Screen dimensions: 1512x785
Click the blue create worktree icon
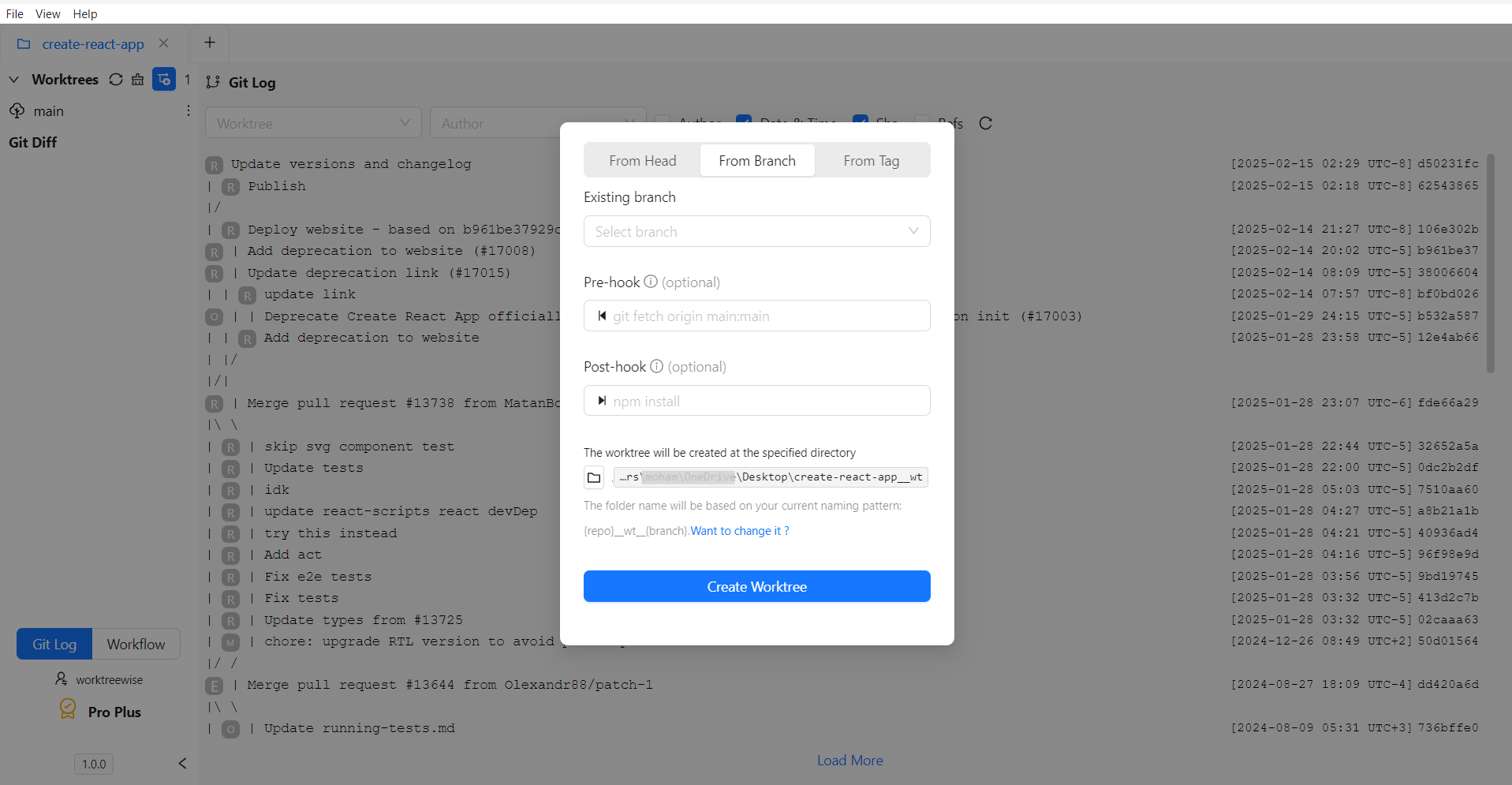click(163, 80)
